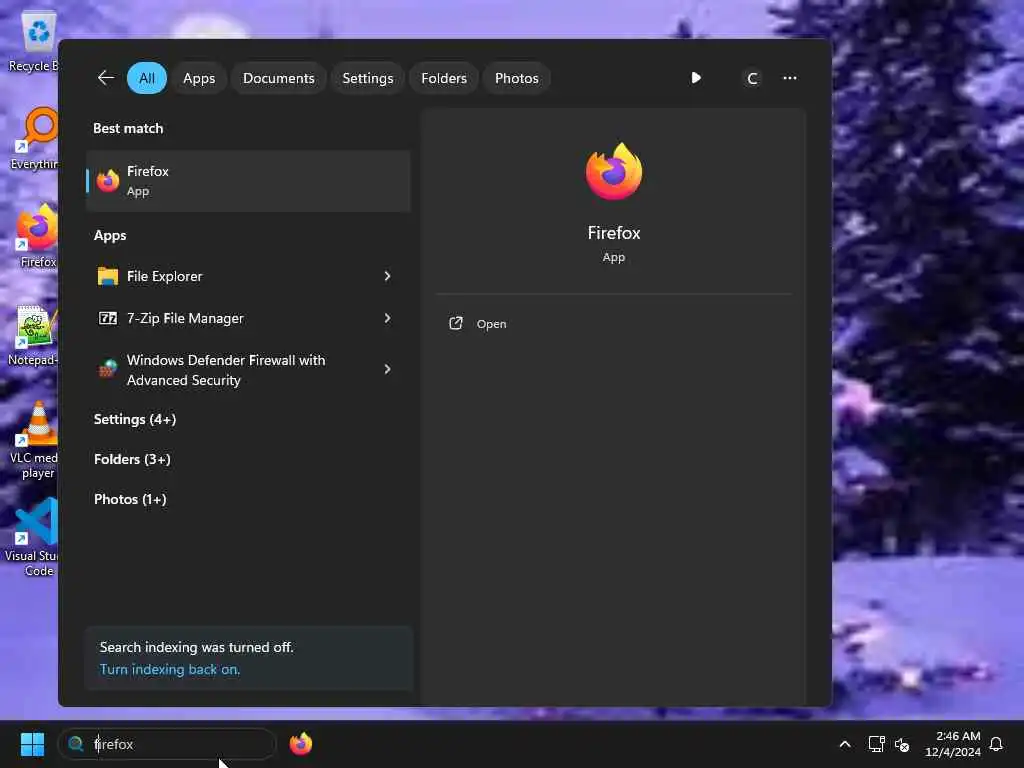Select the Recycle Bin desktop icon
Image resolution: width=1024 pixels, height=768 pixels.
(x=34, y=41)
